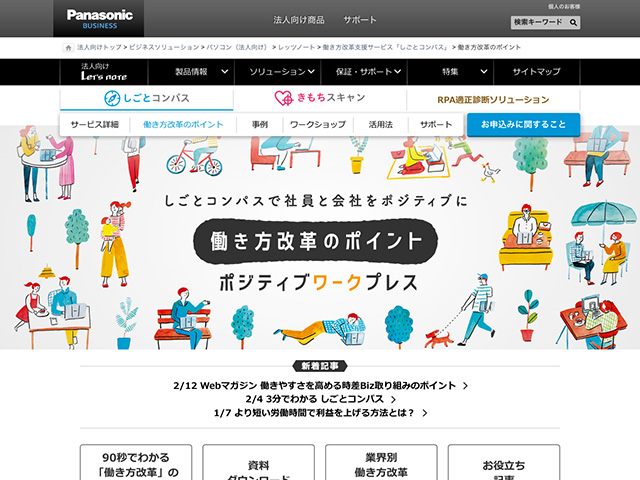640x480 pixels.
Task: Open the 2/4 3分でわかる しごとコンパス link
Action: [x=320, y=399]
